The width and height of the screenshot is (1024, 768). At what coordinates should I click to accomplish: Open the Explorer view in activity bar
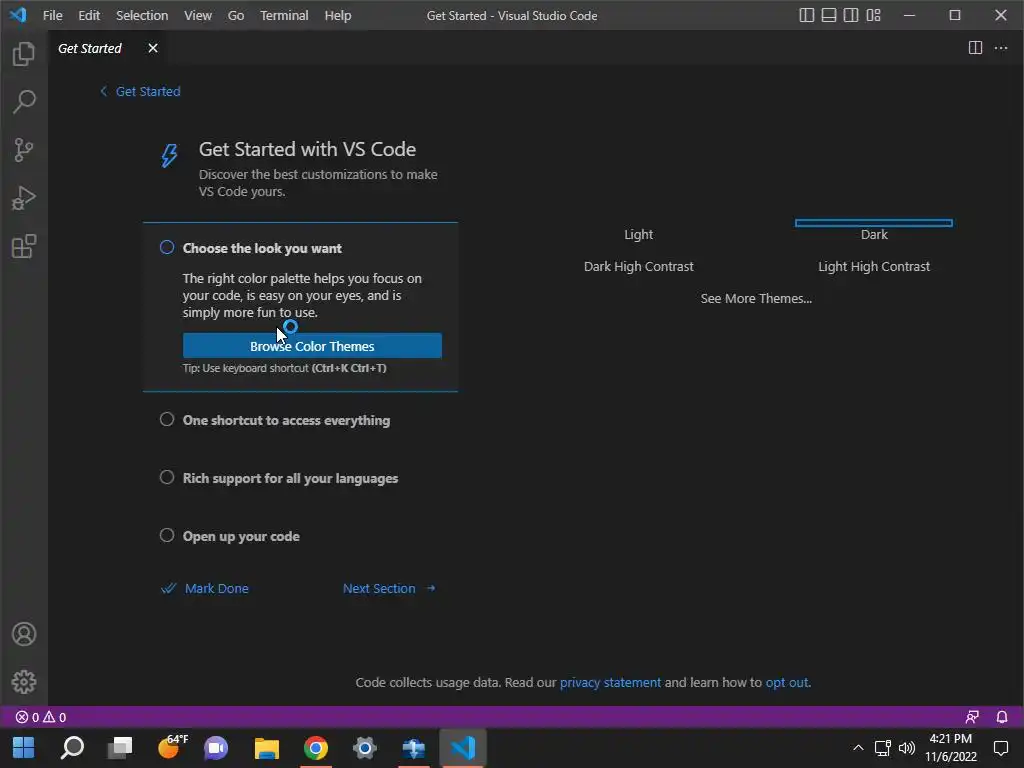[24, 54]
